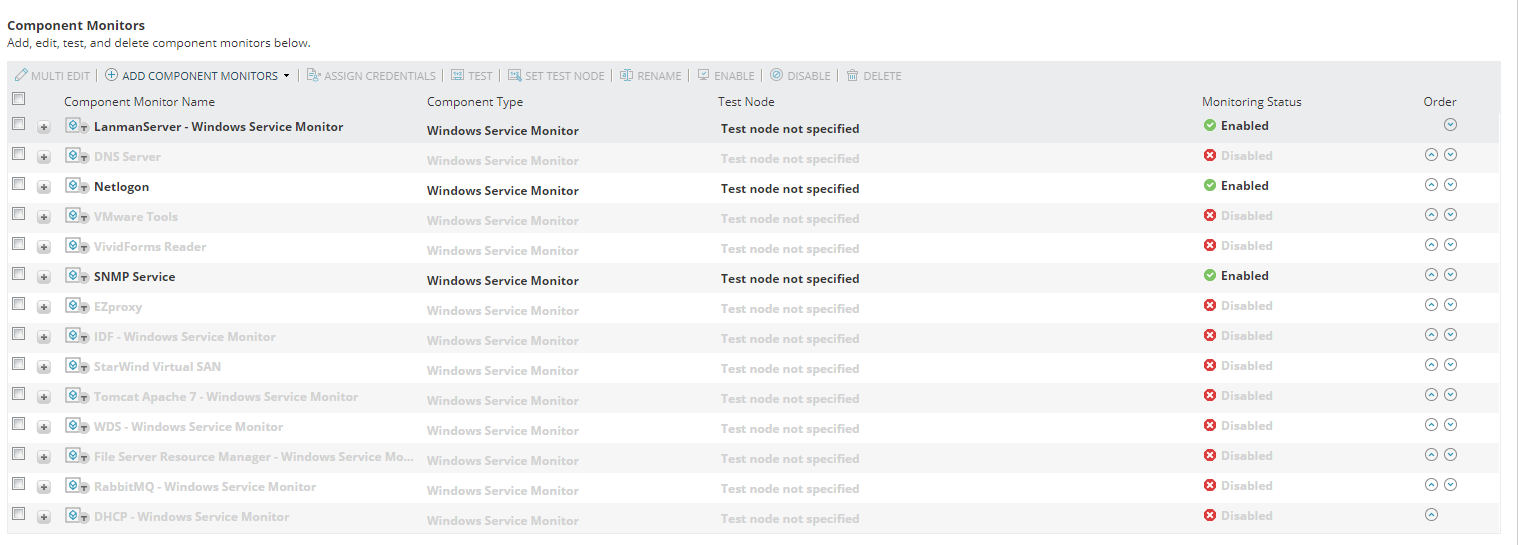Click the red Disabled icon for EZproxy
Viewport: 1533px width, 545px height.
coord(1210,306)
